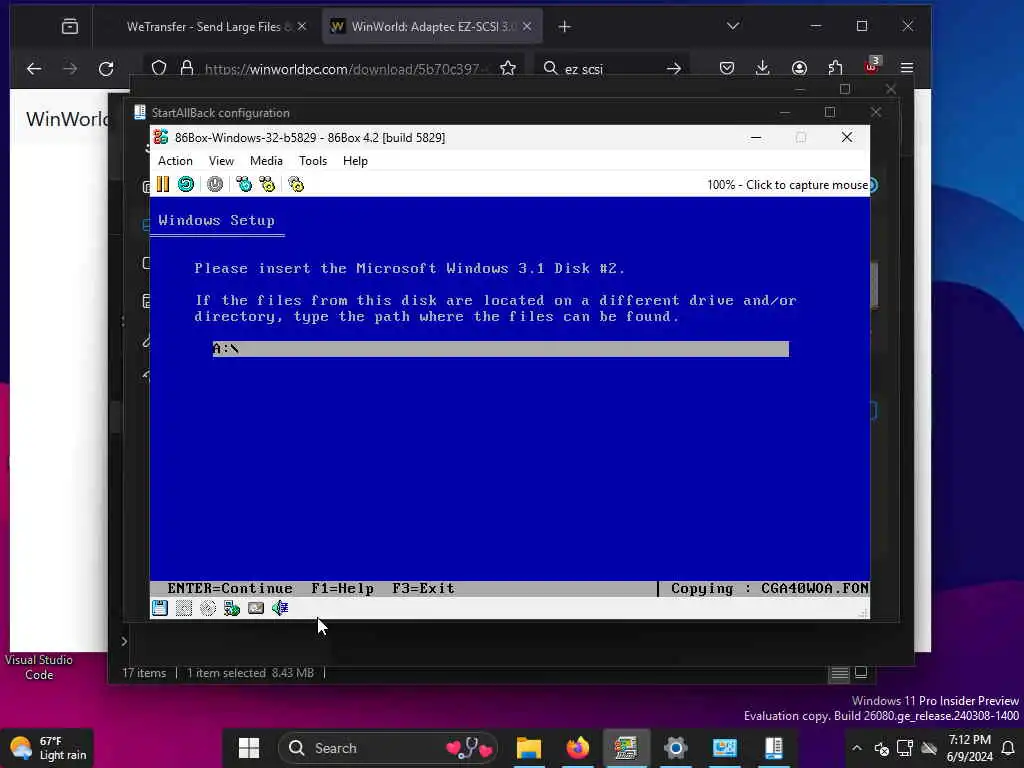Expand the list all tabs dropdown
Screen dimensions: 1024x768
[733, 26]
